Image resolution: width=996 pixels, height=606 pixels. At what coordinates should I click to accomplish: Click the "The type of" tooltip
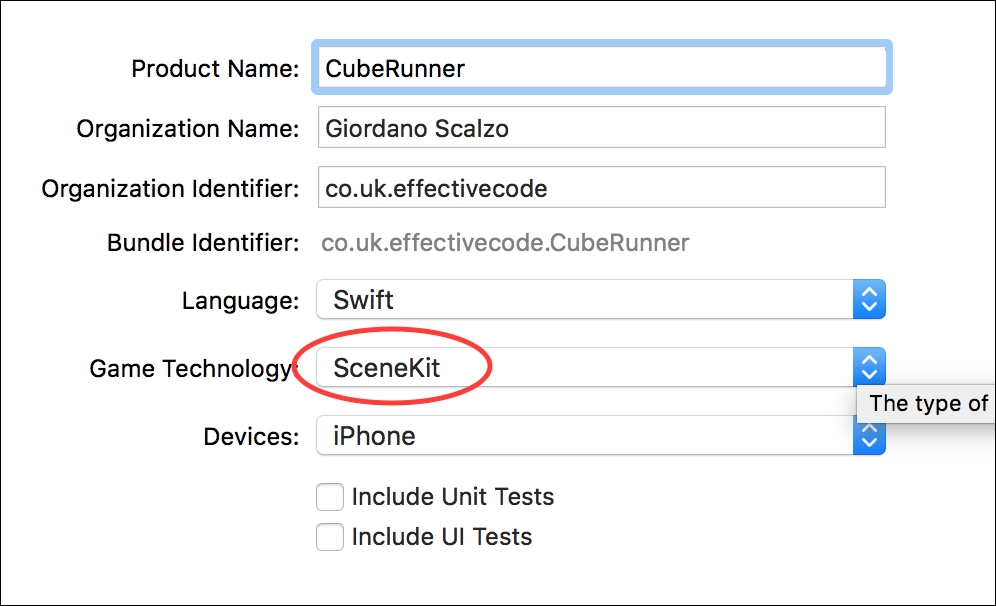928,403
